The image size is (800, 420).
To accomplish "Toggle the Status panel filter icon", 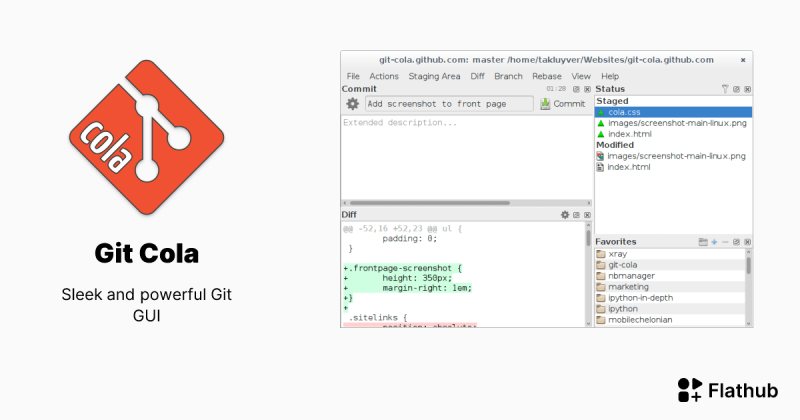I will click(x=725, y=89).
